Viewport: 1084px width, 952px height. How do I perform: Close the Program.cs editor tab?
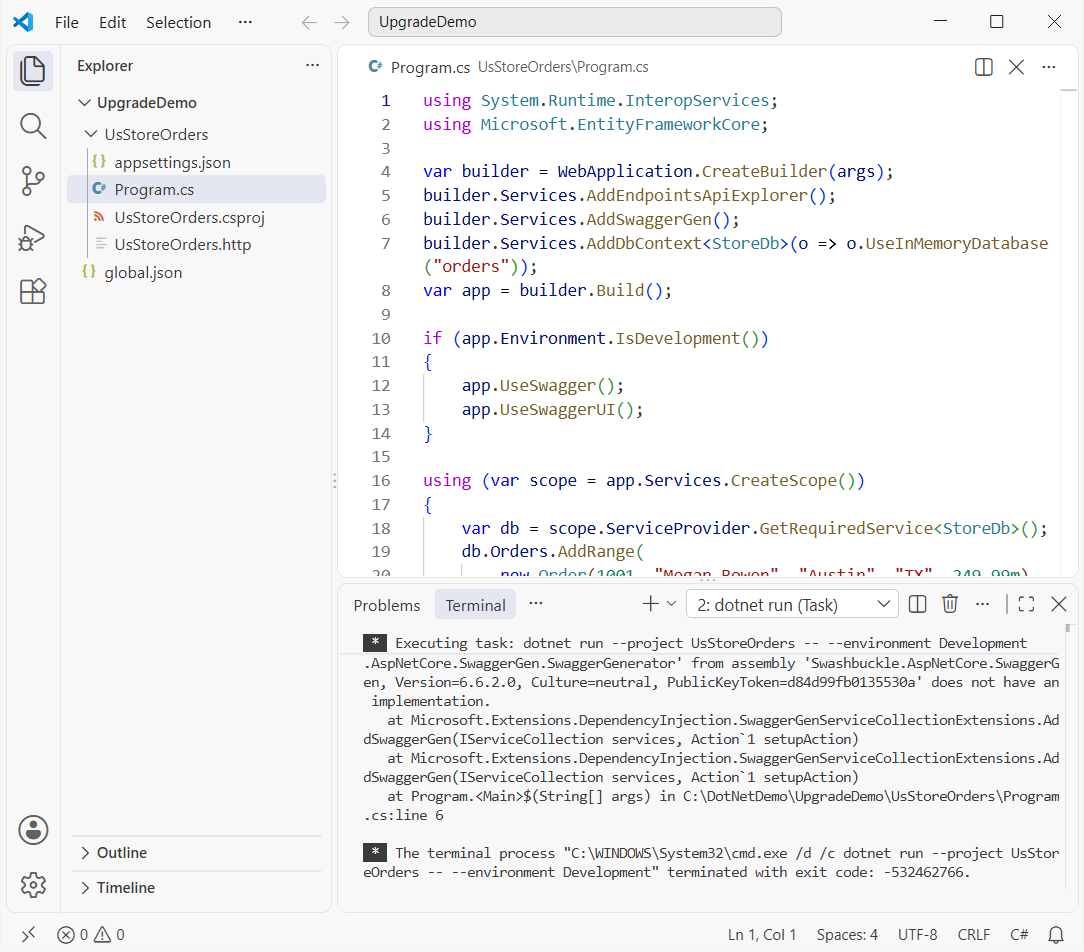1016,67
